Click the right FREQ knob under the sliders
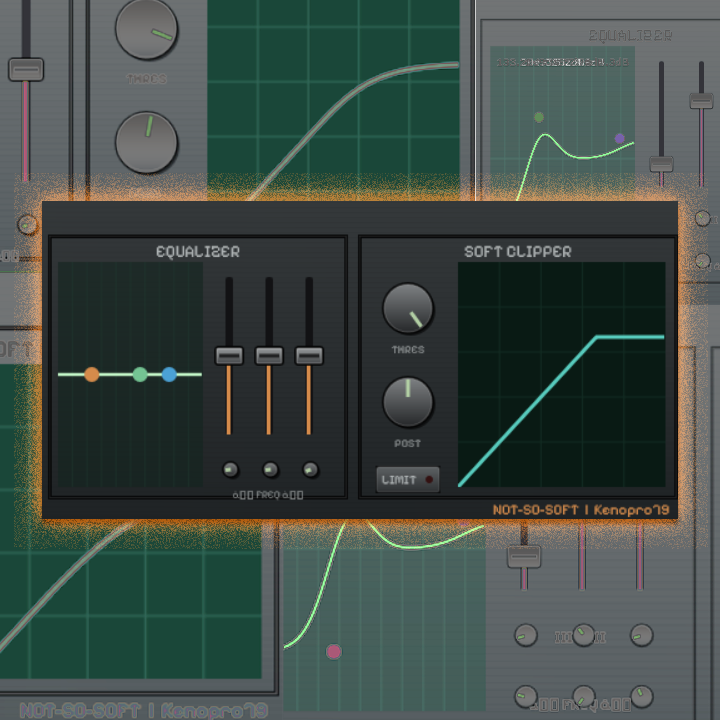This screenshot has width=720, height=720. 310,470
